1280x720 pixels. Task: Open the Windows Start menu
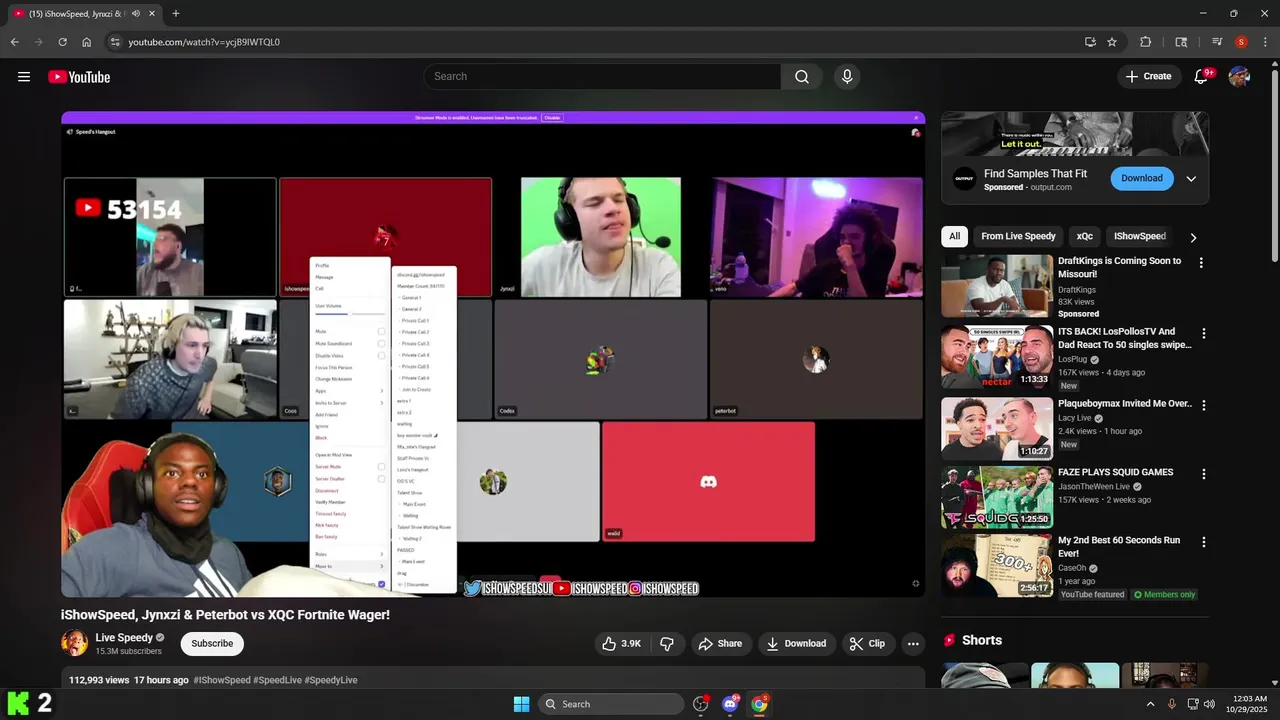click(x=521, y=704)
